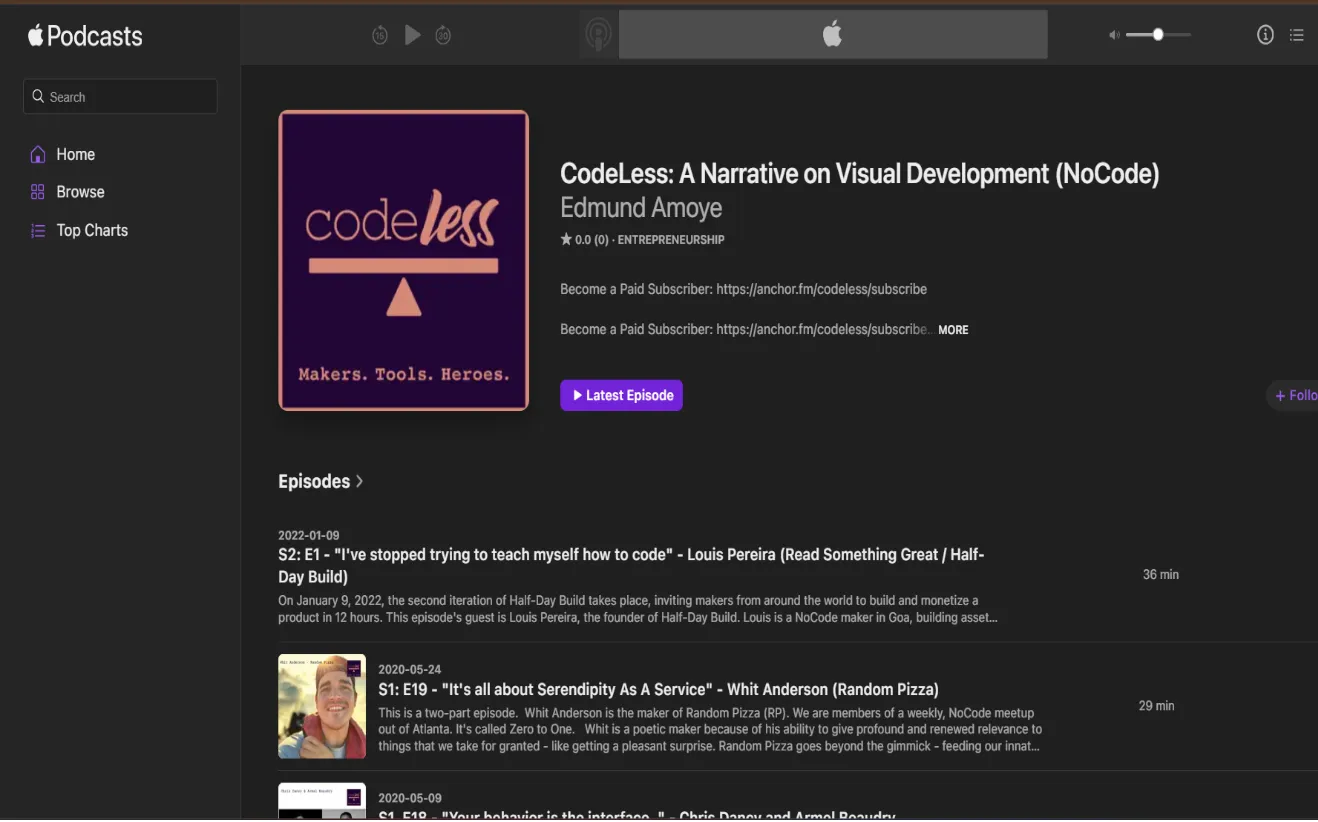This screenshot has width=1318, height=822.
Task: Click the 29 min duration label
Action: (x=1157, y=706)
